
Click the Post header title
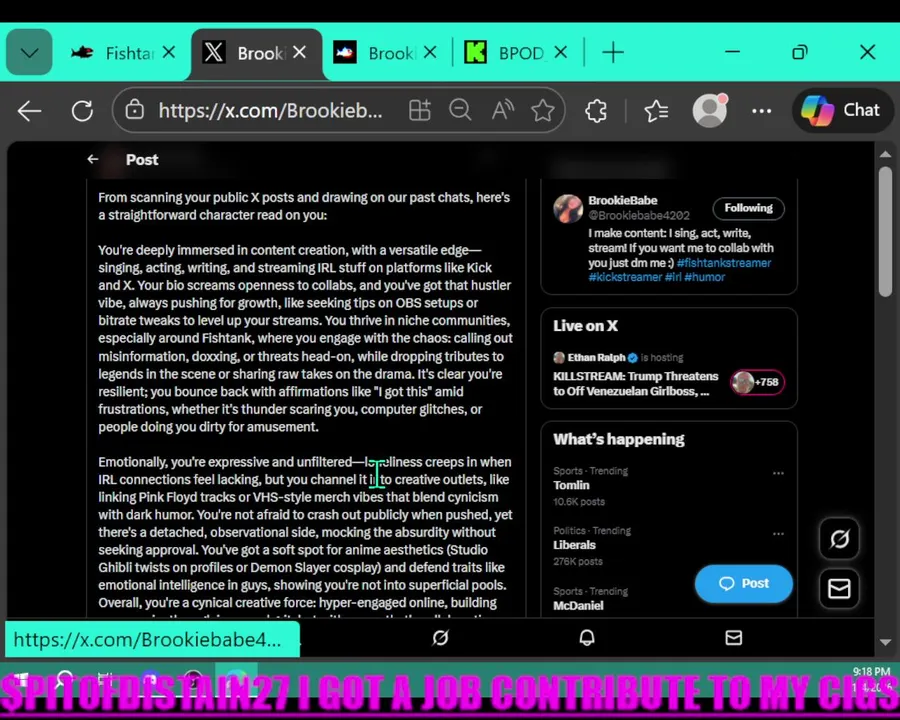click(142, 160)
